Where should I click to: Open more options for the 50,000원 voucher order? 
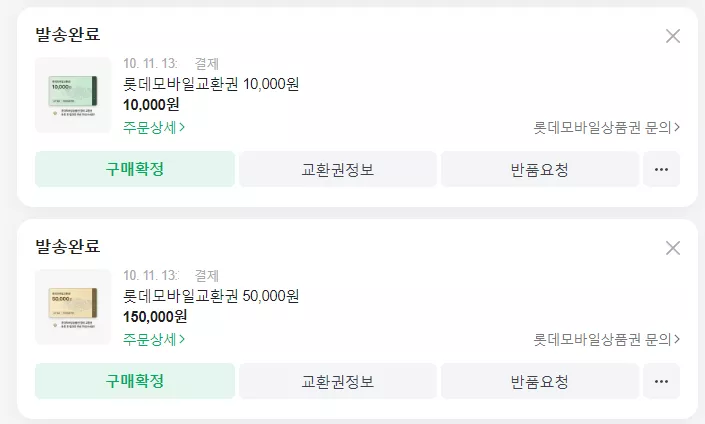pos(661,381)
